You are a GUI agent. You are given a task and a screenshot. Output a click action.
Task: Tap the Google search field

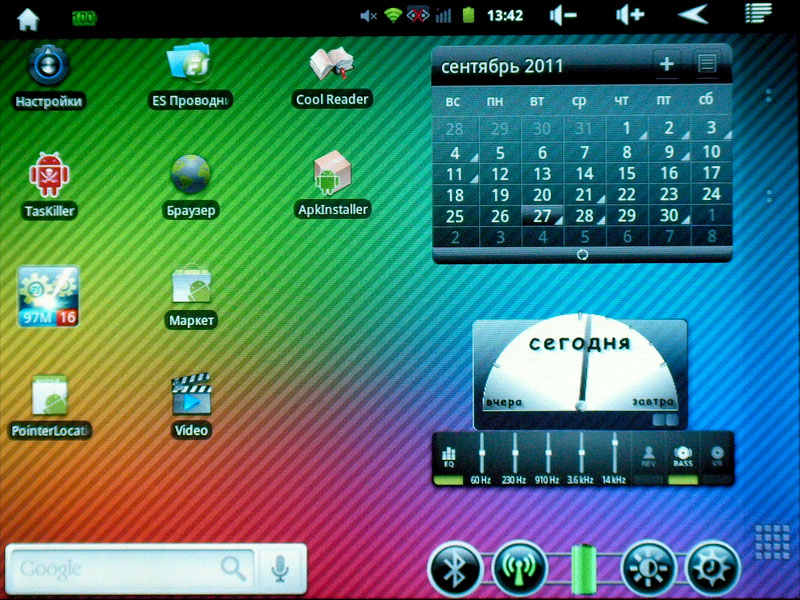[x=120, y=569]
